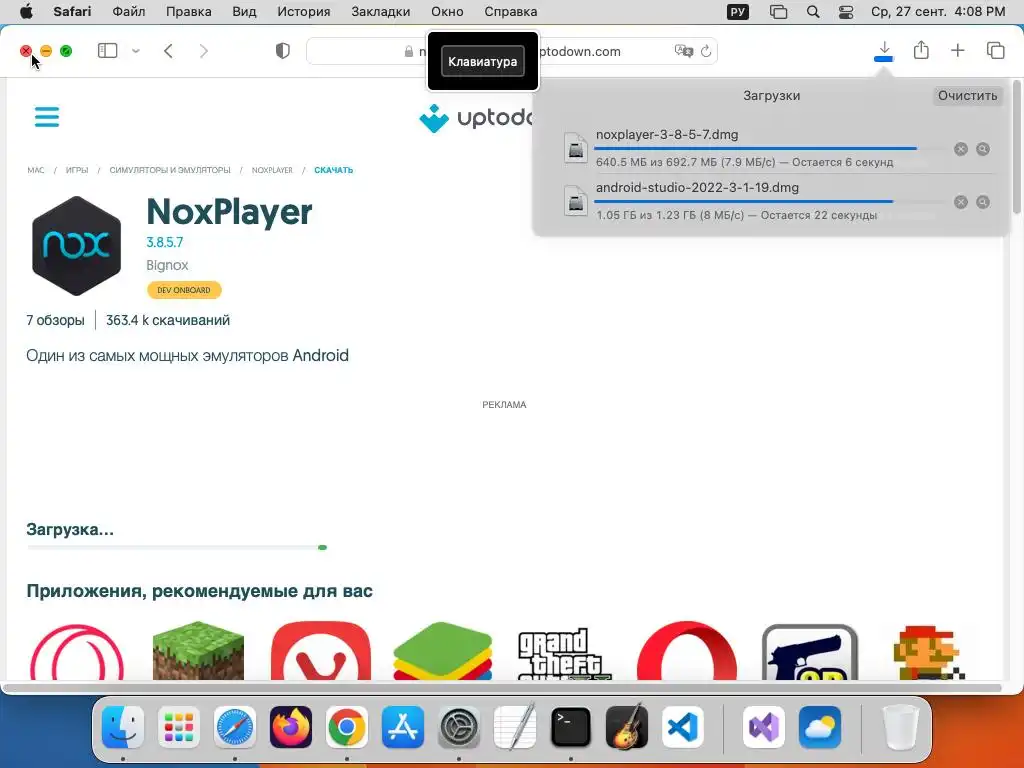Show the tab overview
Image resolution: width=1024 pixels, height=768 pixels.
pos(995,50)
